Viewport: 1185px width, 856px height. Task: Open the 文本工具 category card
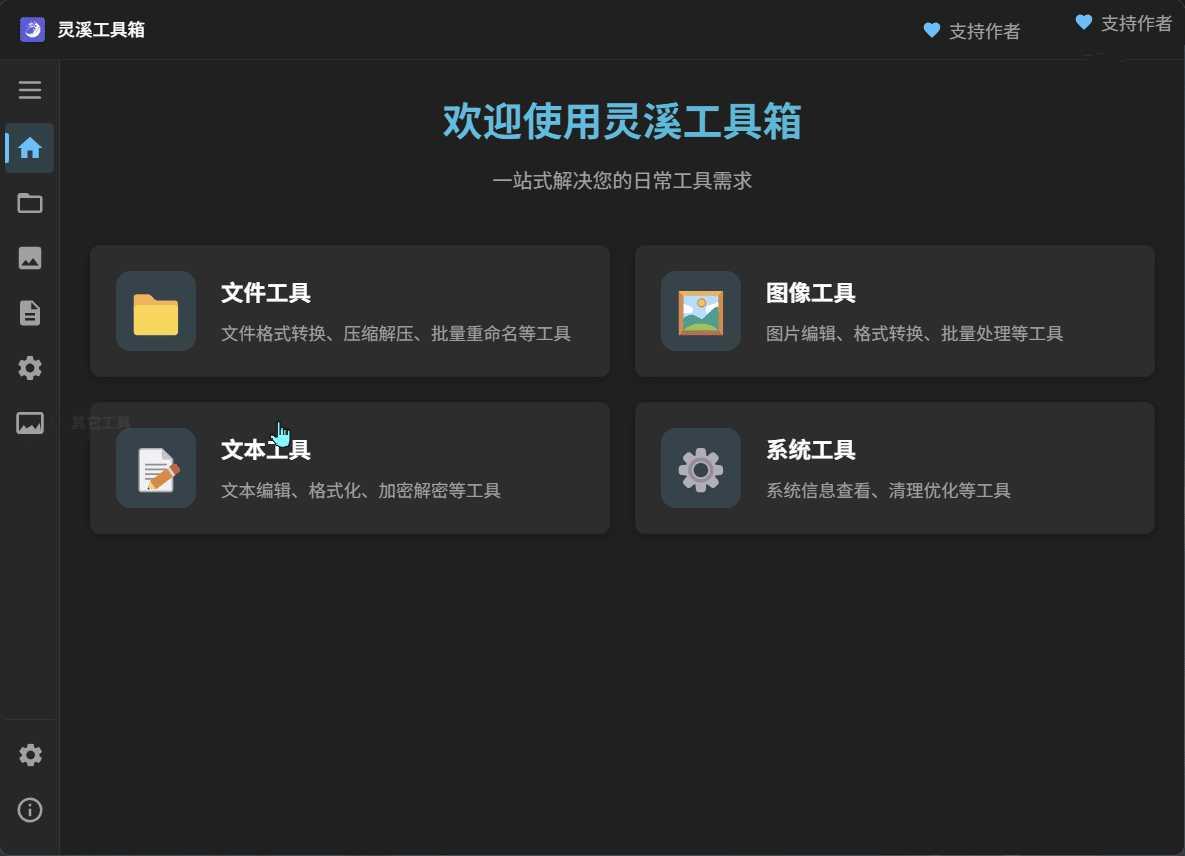pyautogui.click(x=350, y=468)
